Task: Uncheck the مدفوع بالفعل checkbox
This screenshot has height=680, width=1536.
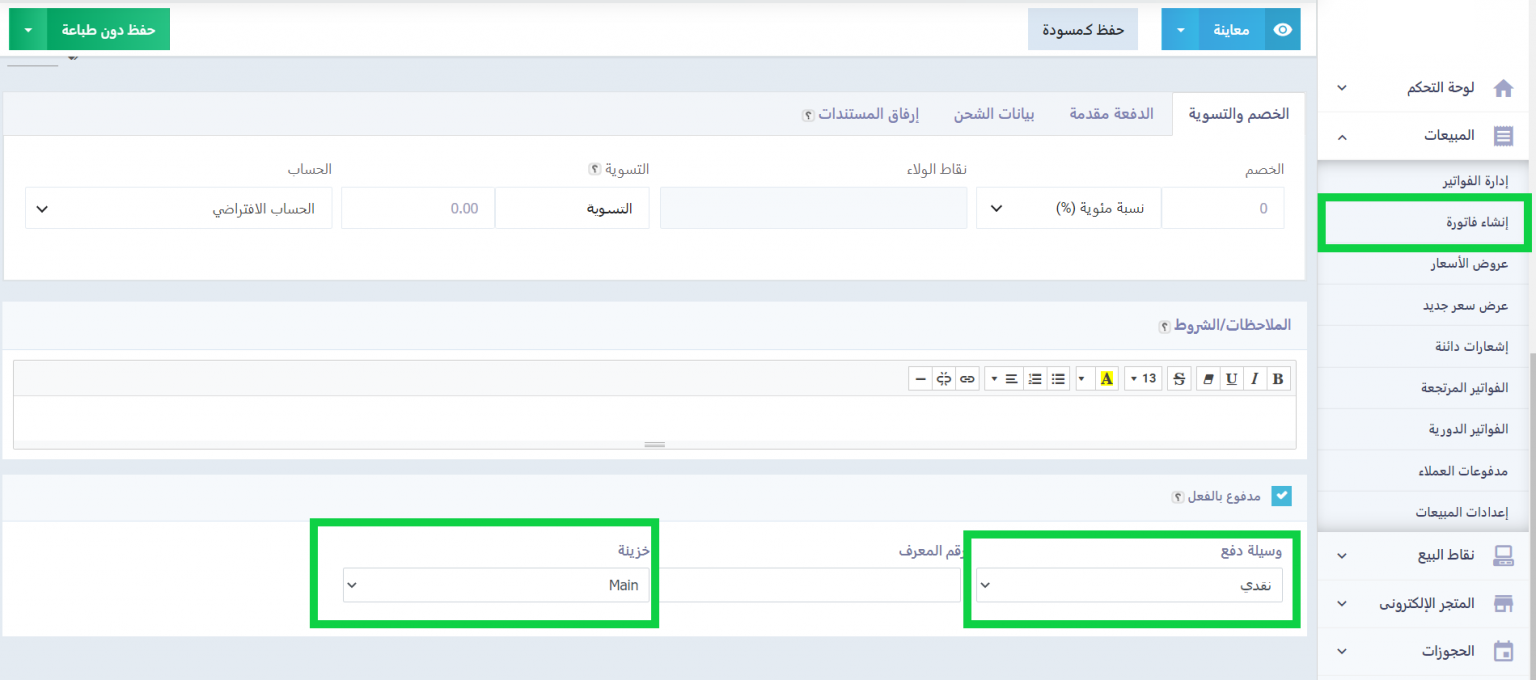Action: 1281,496
